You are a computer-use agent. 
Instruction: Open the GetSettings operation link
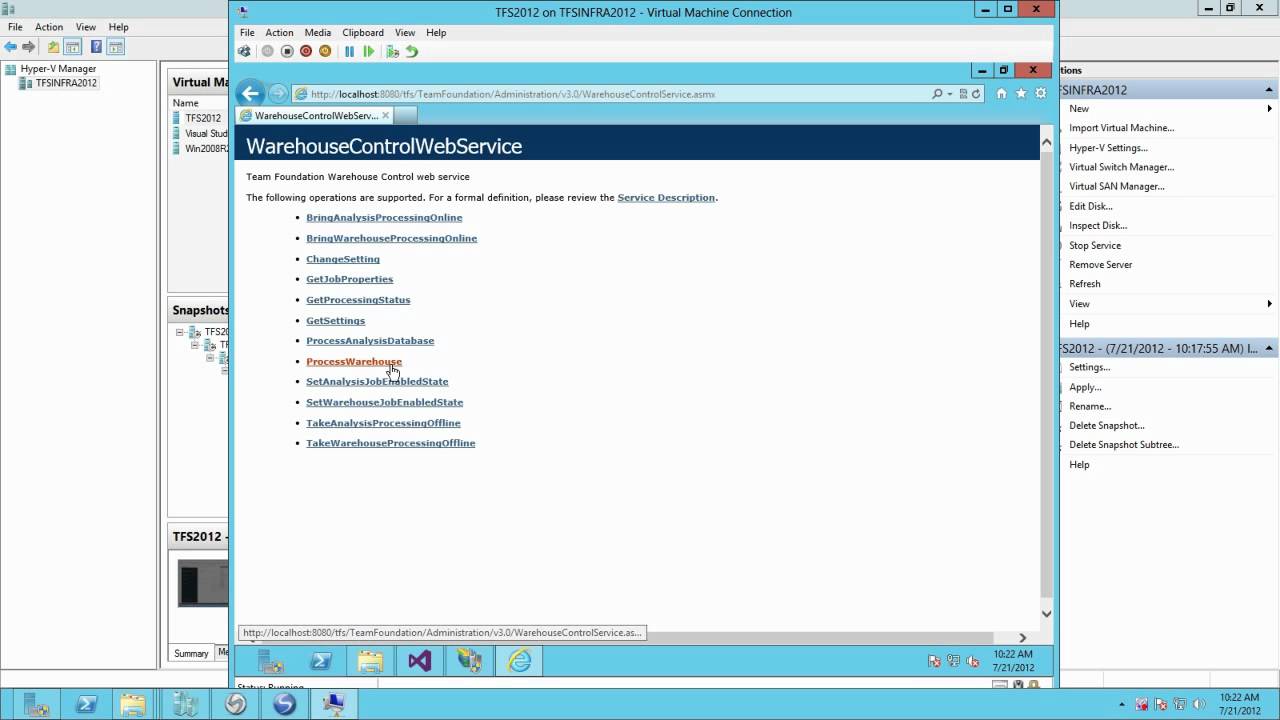tap(335, 321)
